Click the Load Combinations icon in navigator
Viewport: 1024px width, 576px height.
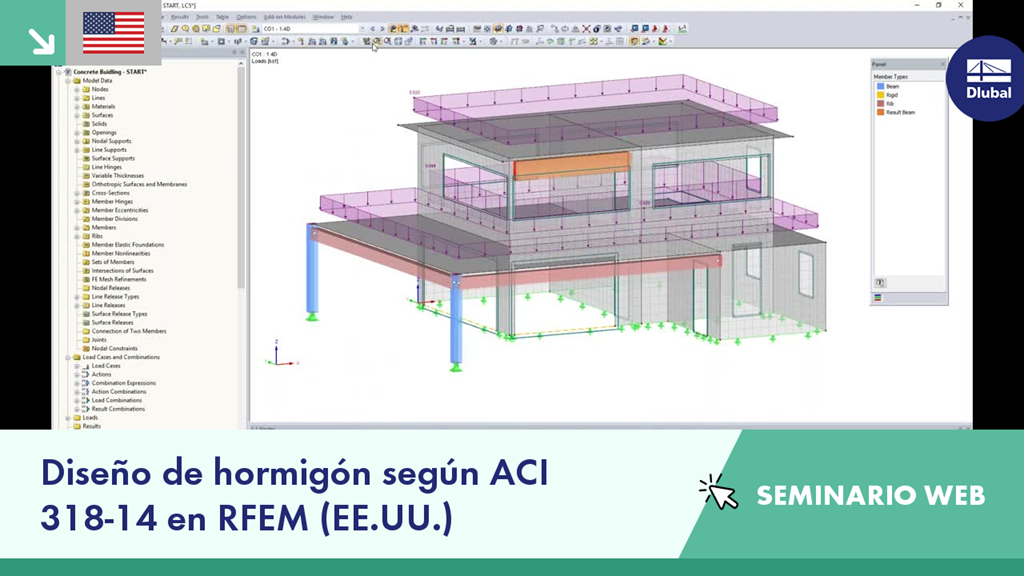86,400
